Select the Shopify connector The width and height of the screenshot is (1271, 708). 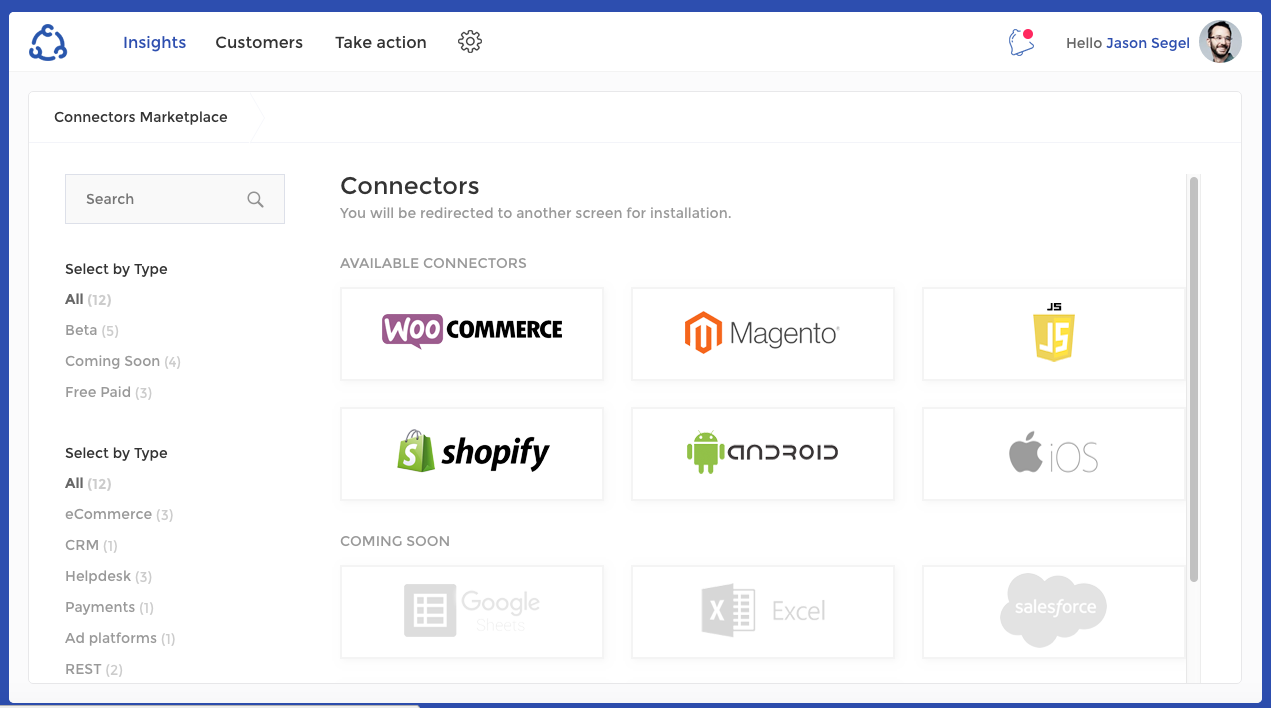[472, 454]
